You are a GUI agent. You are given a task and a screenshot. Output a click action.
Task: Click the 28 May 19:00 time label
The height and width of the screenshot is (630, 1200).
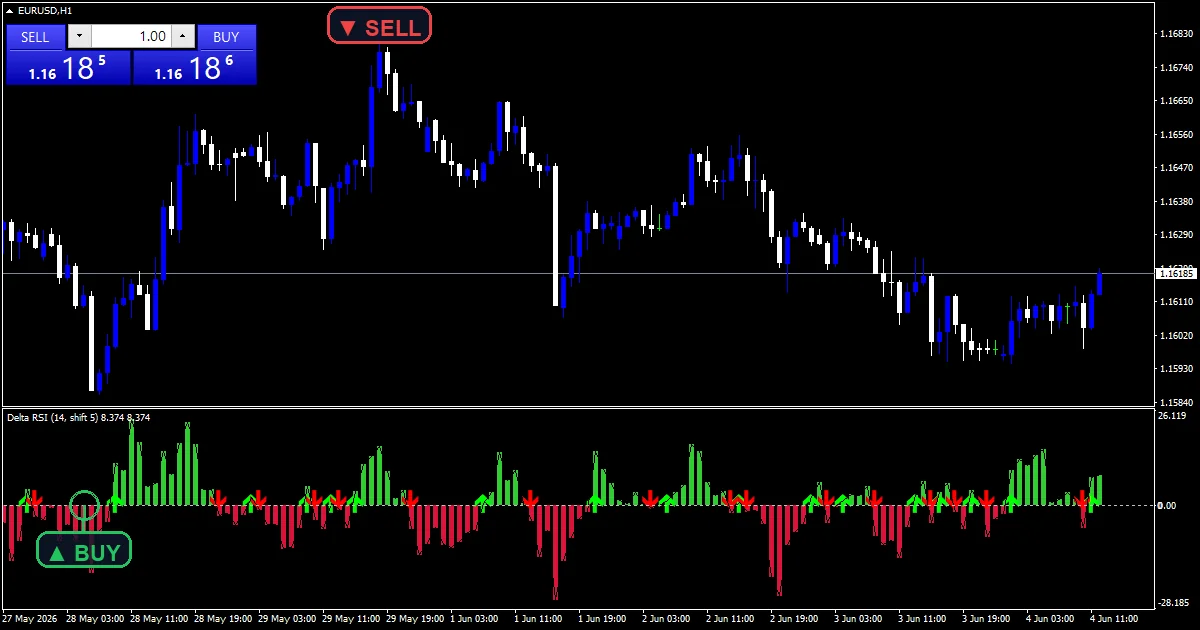tap(224, 618)
